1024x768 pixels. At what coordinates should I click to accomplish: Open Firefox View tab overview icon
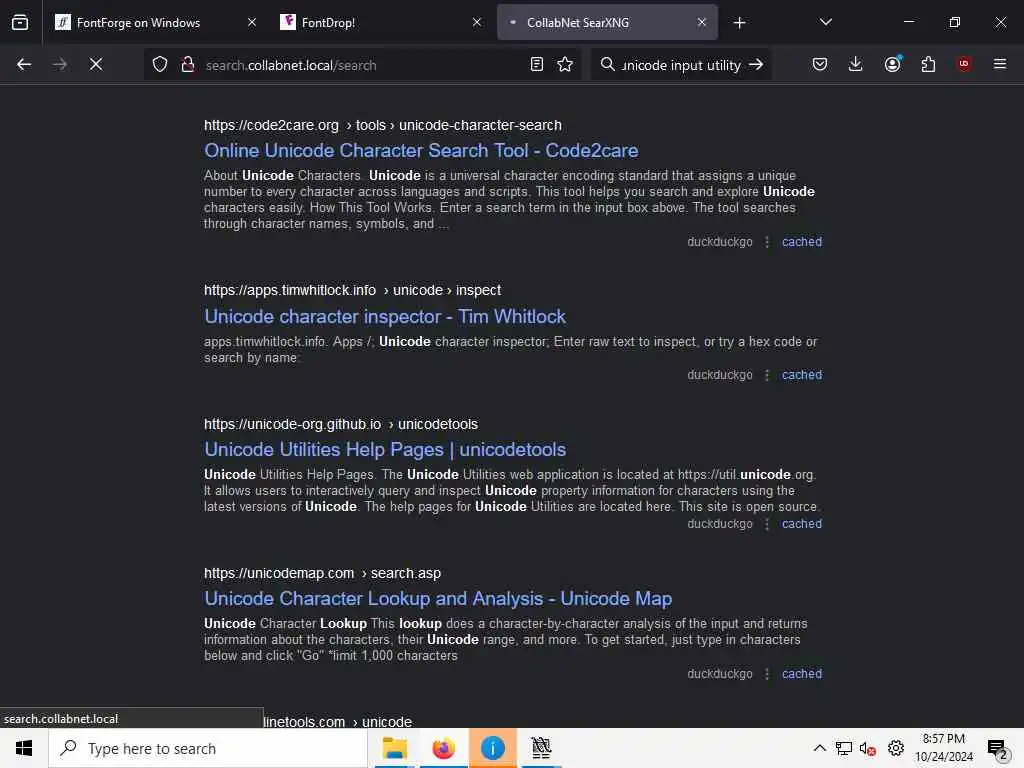(x=20, y=22)
